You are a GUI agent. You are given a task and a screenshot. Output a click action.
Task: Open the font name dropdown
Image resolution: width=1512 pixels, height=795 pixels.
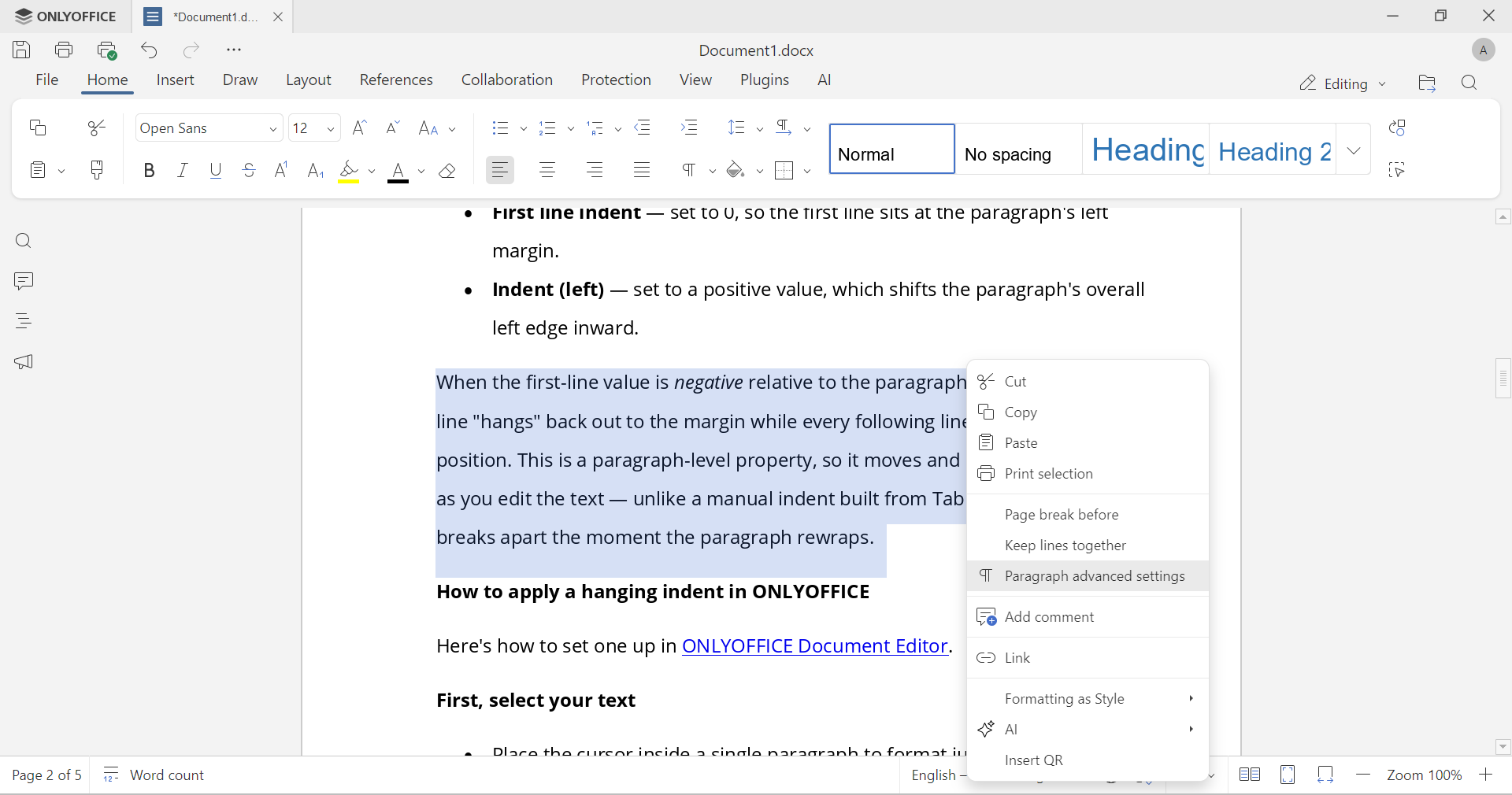point(273,129)
